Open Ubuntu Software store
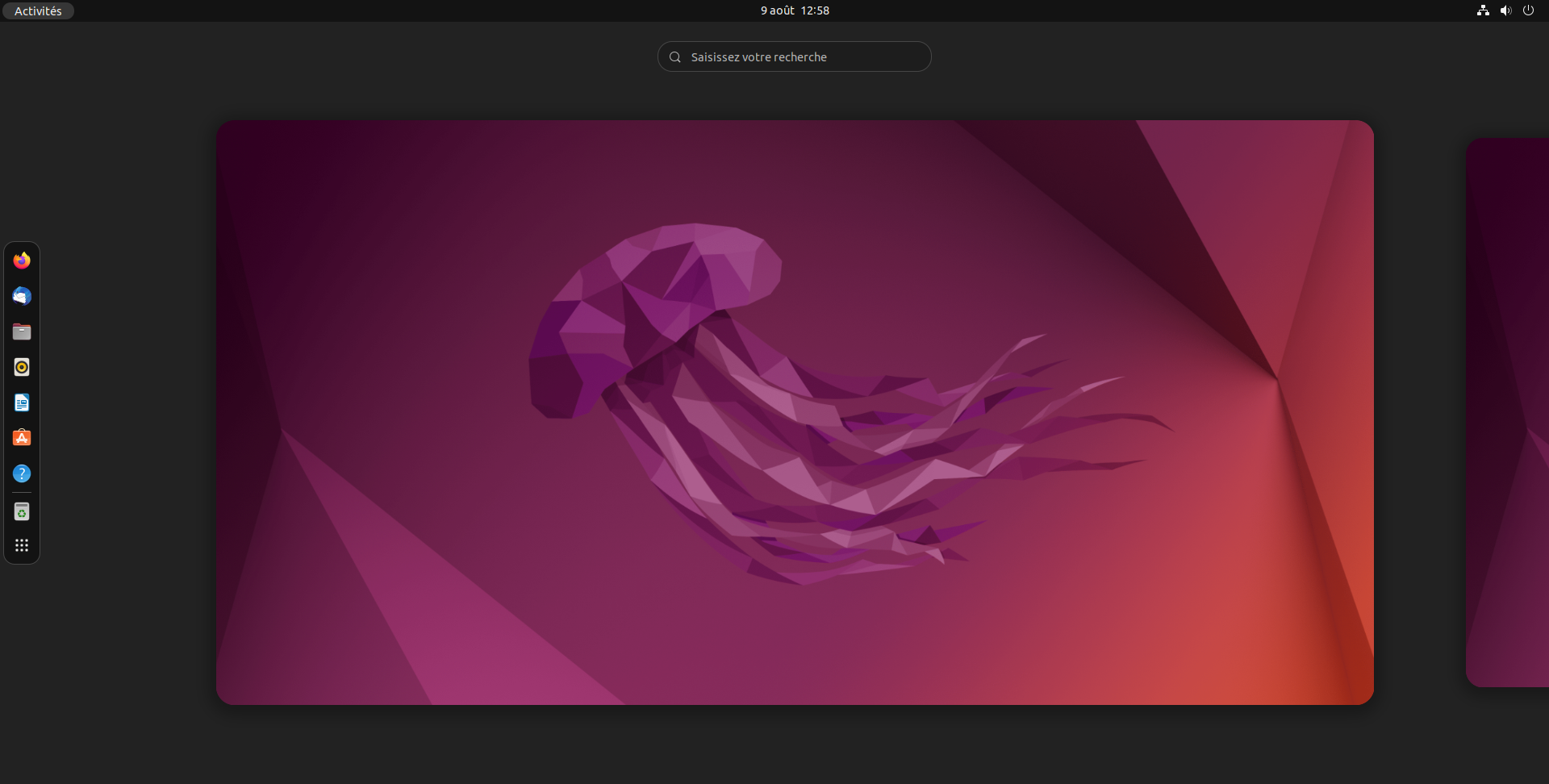This screenshot has height=784, width=1549. point(22,438)
